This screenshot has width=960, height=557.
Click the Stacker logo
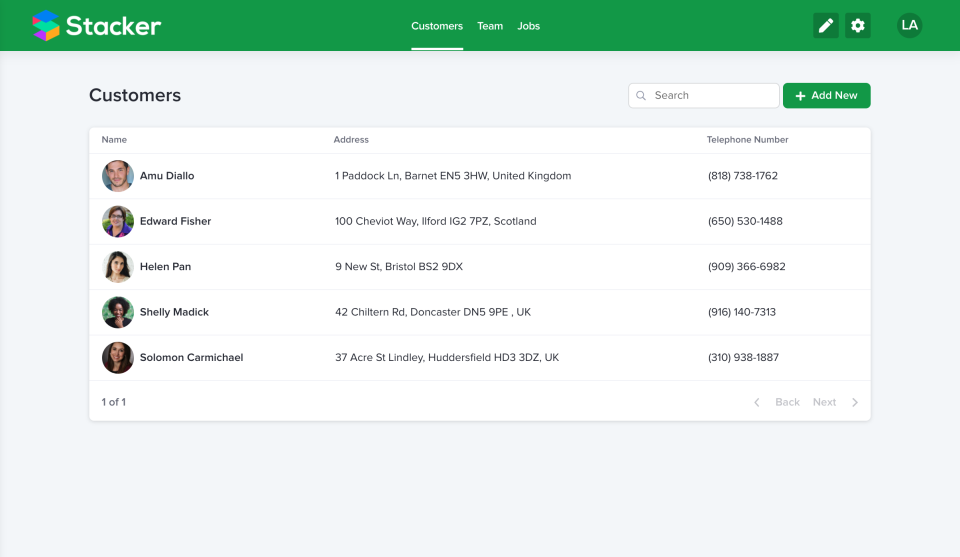coord(97,26)
